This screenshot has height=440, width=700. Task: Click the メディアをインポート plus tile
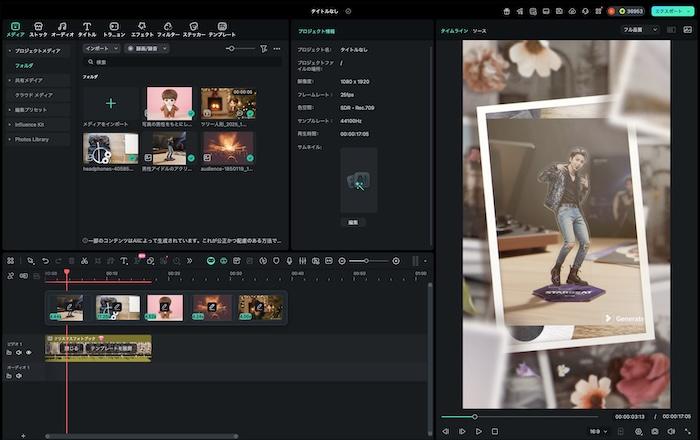(110, 104)
